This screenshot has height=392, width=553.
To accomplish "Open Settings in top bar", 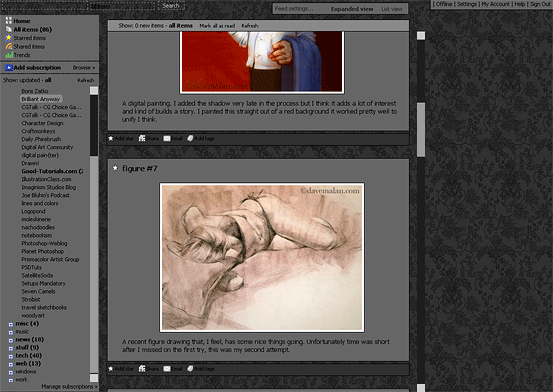I will 467,4.
